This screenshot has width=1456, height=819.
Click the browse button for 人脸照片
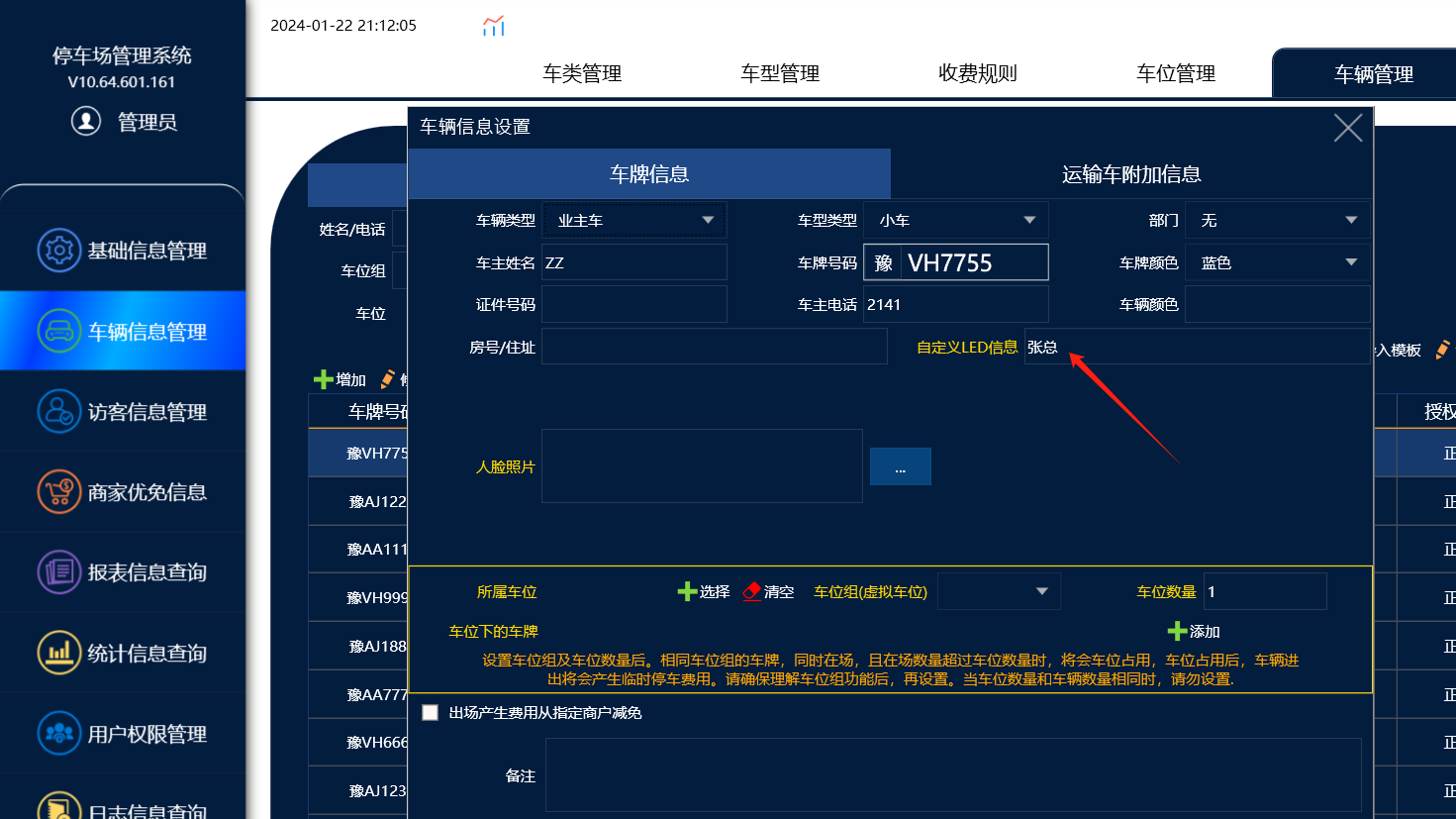(x=900, y=466)
